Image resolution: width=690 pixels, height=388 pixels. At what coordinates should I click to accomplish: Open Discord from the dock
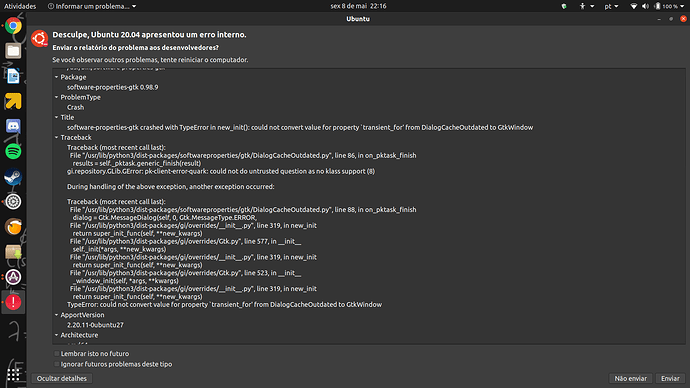point(13,126)
